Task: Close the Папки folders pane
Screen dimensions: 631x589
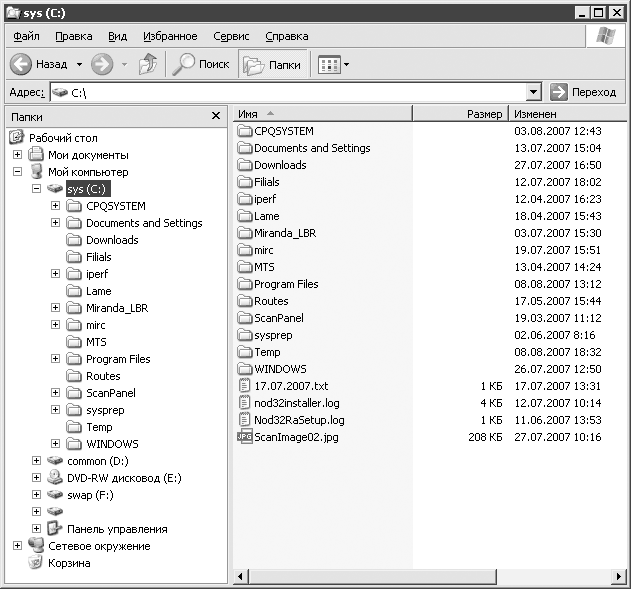Action: (x=216, y=116)
